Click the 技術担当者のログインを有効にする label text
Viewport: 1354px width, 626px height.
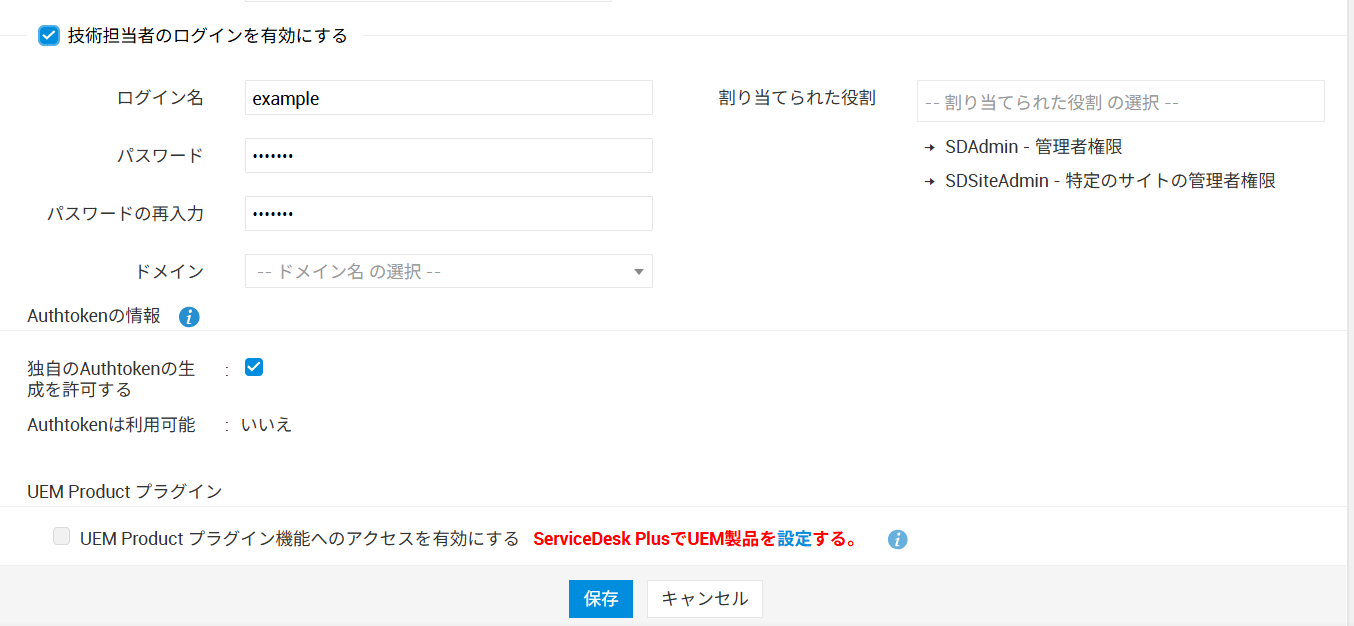(207, 36)
